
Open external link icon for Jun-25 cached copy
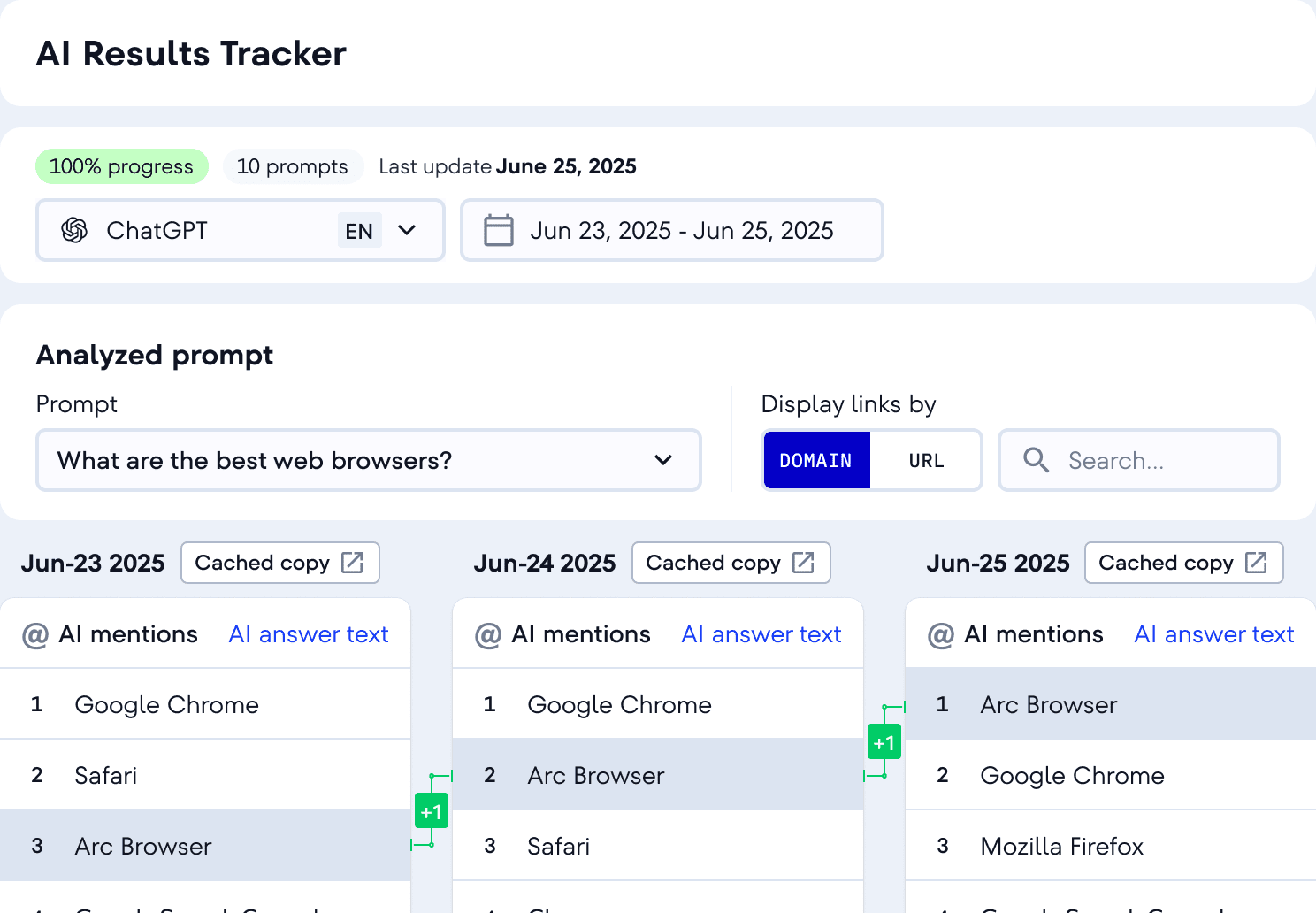(1256, 563)
